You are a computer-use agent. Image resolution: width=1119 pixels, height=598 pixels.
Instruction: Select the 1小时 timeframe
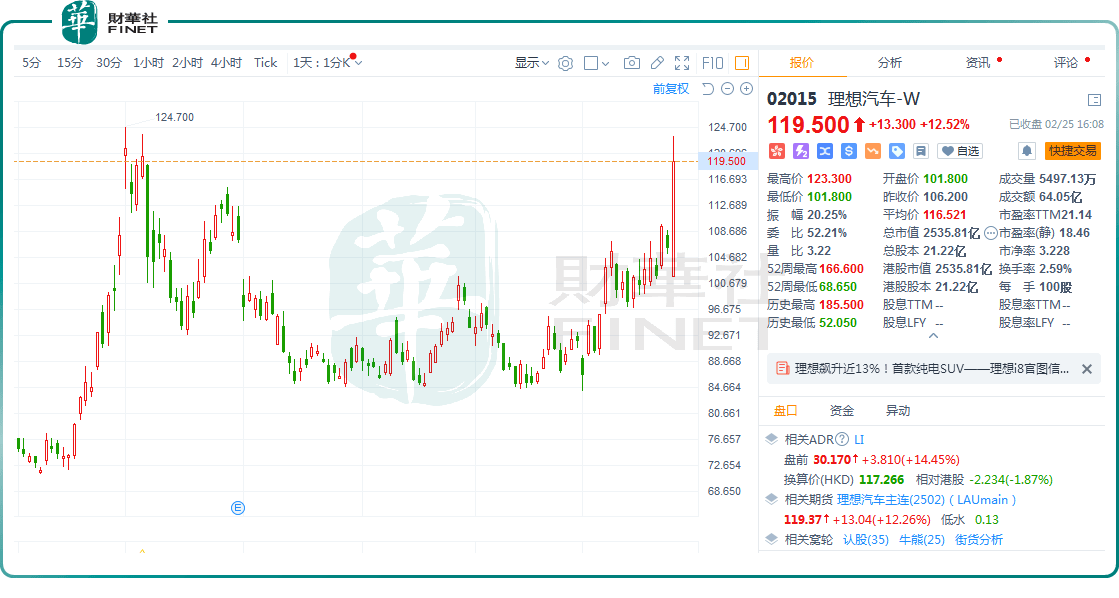tap(148, 63)
